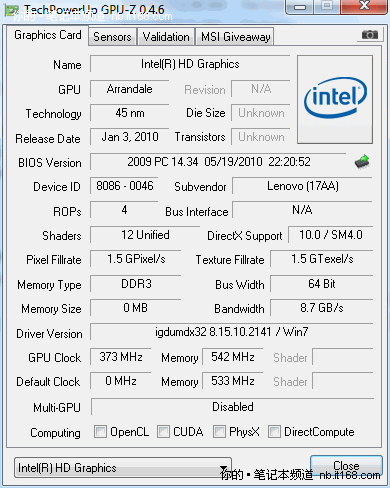Click the Subvendor Lenovo (17AA) field
Viewport: 390px width, 488px height.
pyautogui.click(x=302, y=186)
